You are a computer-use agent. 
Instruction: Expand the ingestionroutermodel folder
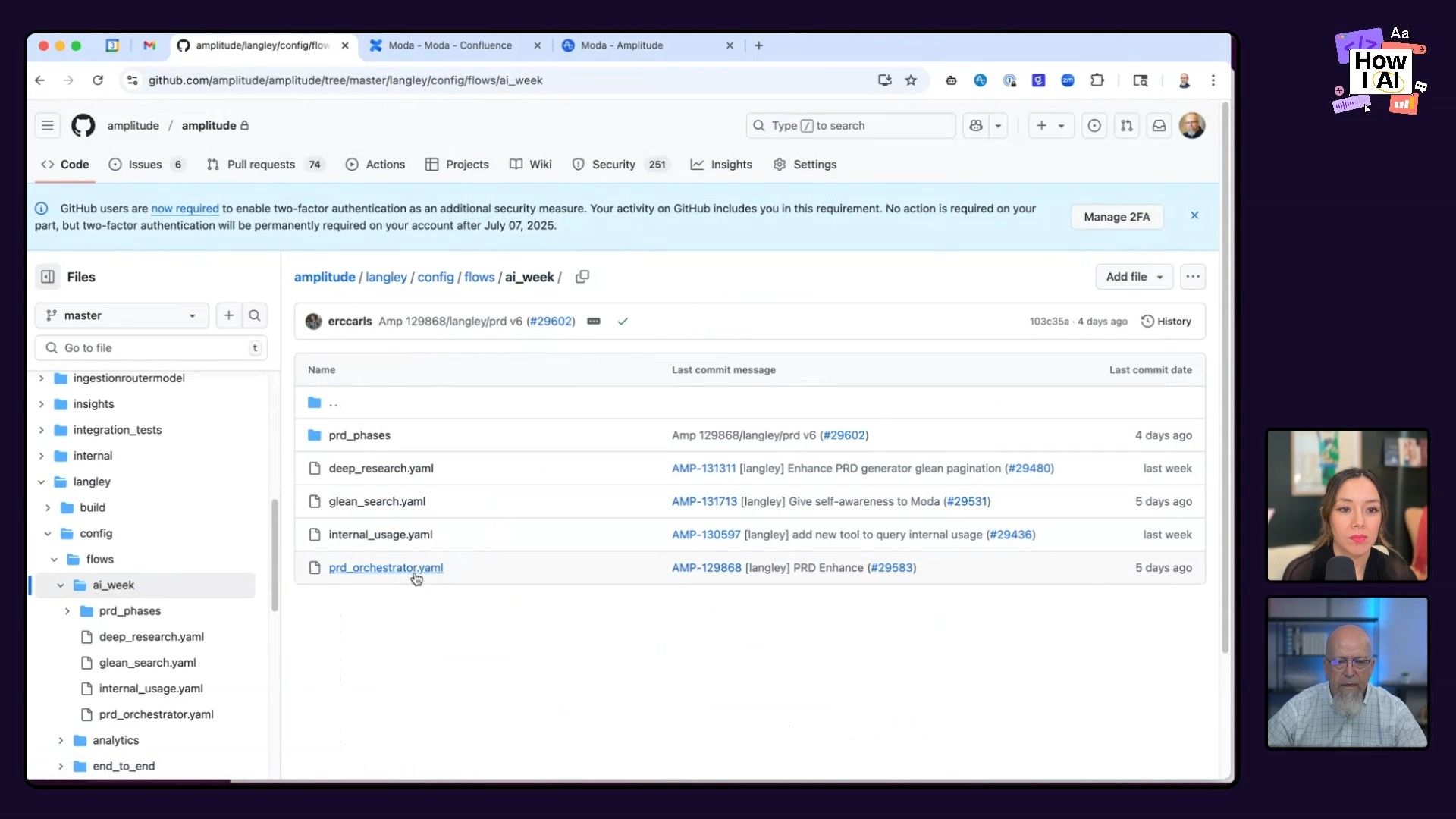[x=42, y=378]
